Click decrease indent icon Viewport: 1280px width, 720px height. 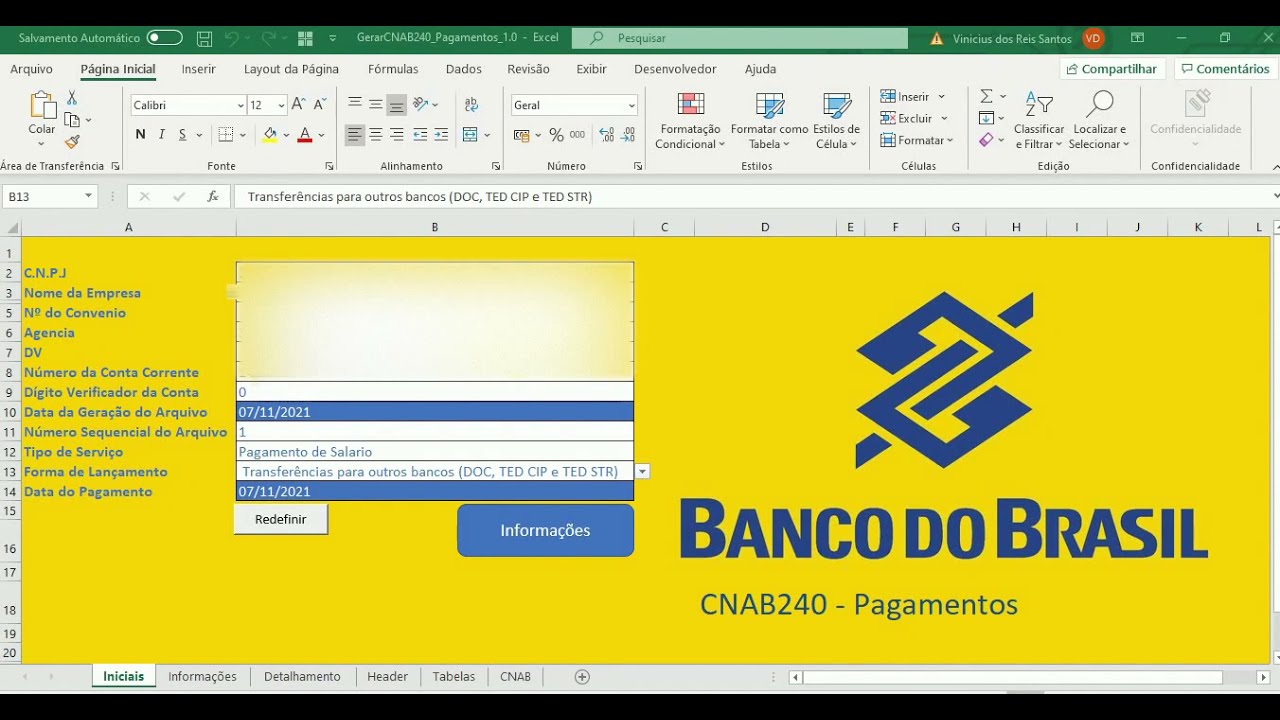tap(420, 134)
